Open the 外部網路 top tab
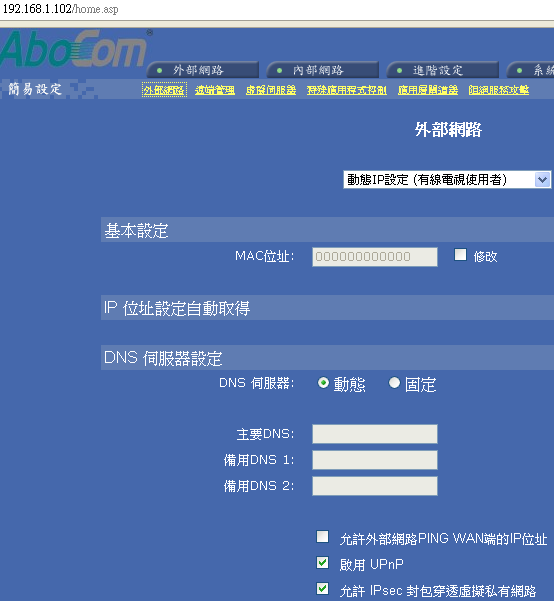The image size is (554, 601). click(202, 70)
